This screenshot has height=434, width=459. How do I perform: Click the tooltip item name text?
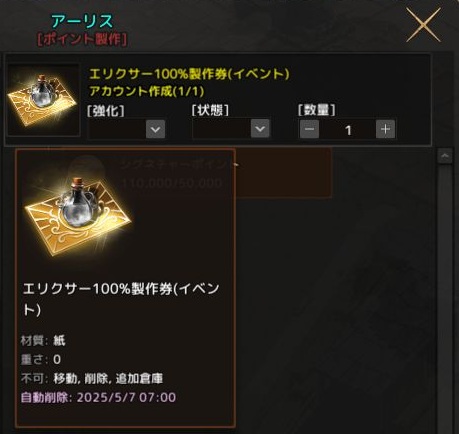point(121,299)
